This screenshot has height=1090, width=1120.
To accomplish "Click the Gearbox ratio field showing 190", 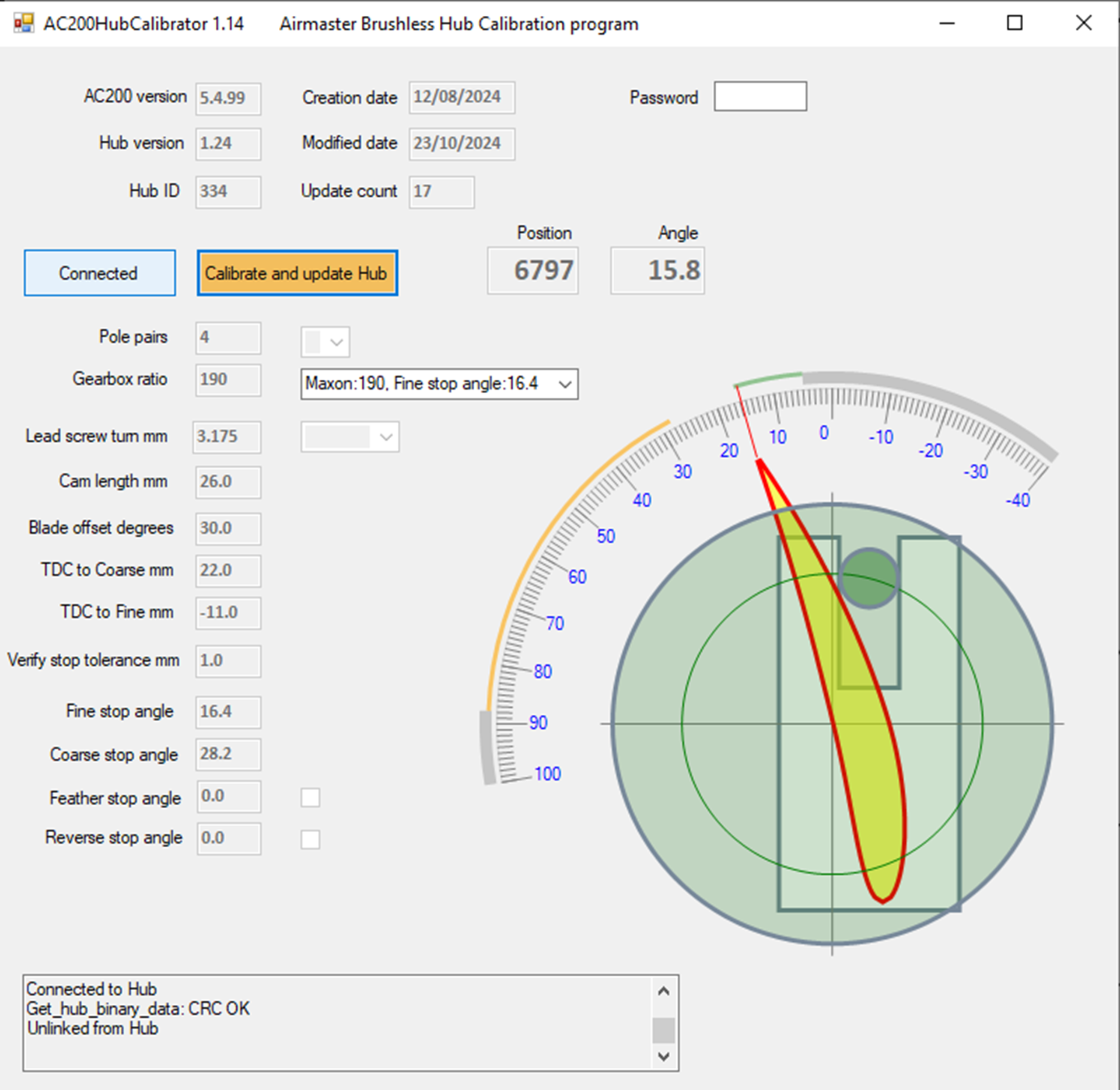I will point(227,380).
